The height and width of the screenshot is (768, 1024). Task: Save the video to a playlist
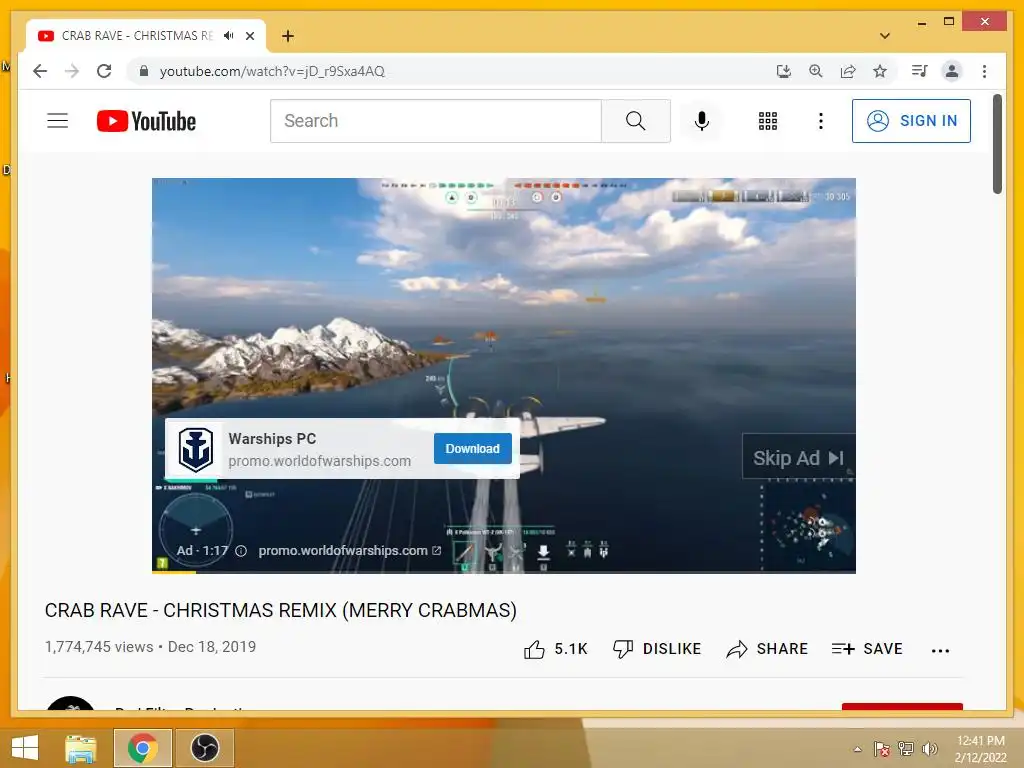867,649
